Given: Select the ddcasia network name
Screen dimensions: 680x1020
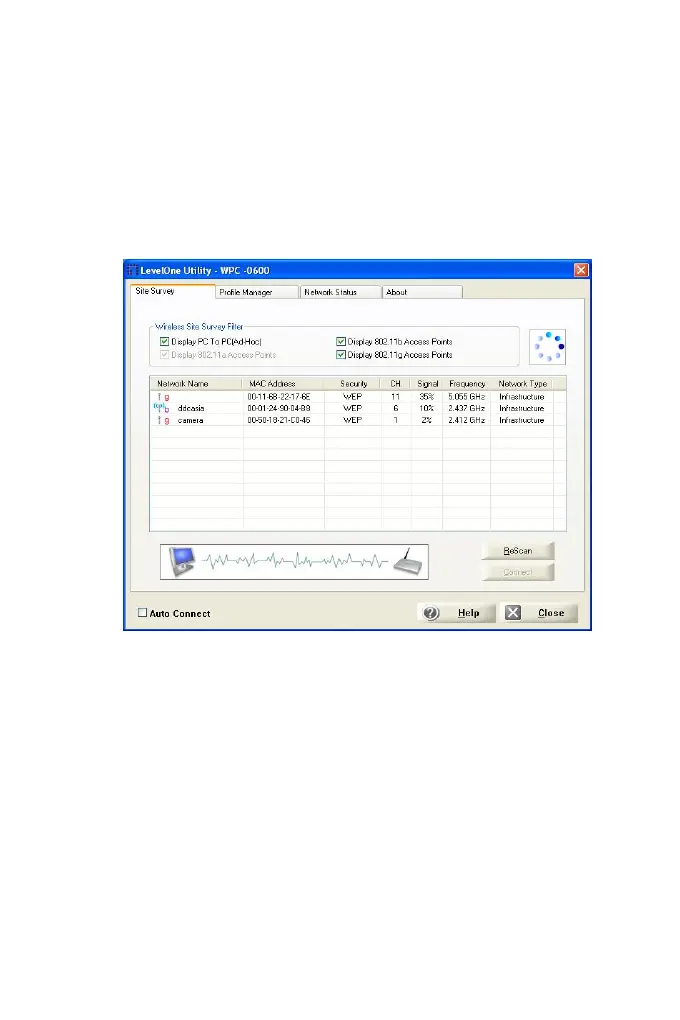Looking at the screenshot, I should [x=191, y=409].
